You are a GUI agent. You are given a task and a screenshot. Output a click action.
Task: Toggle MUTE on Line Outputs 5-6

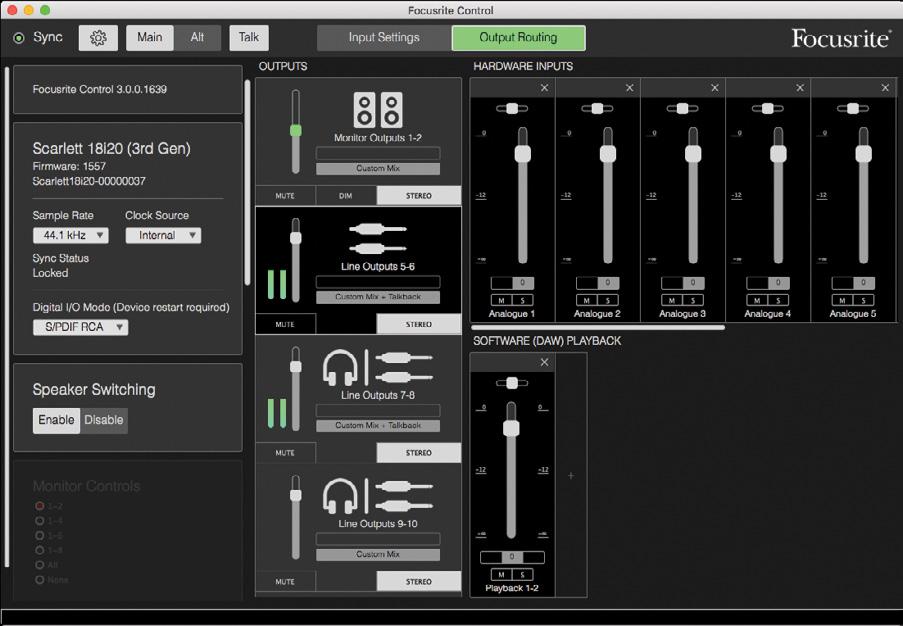pos(285,324)
